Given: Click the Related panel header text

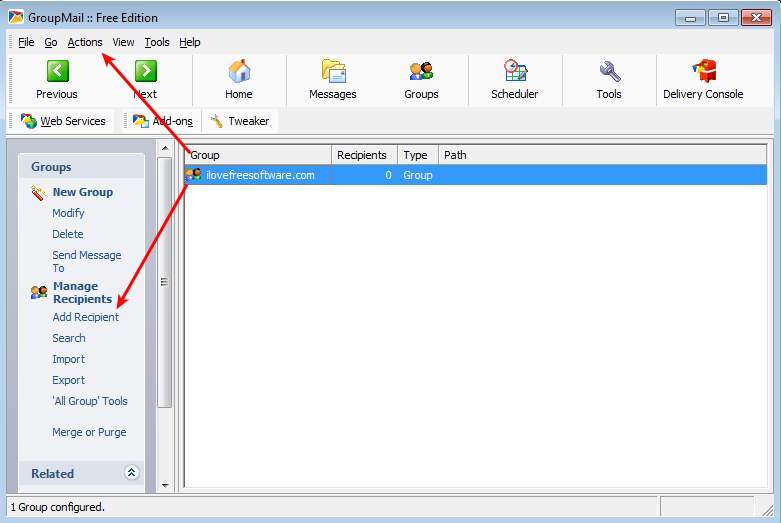Looking at the screenshot, I should tap(52, 474).
